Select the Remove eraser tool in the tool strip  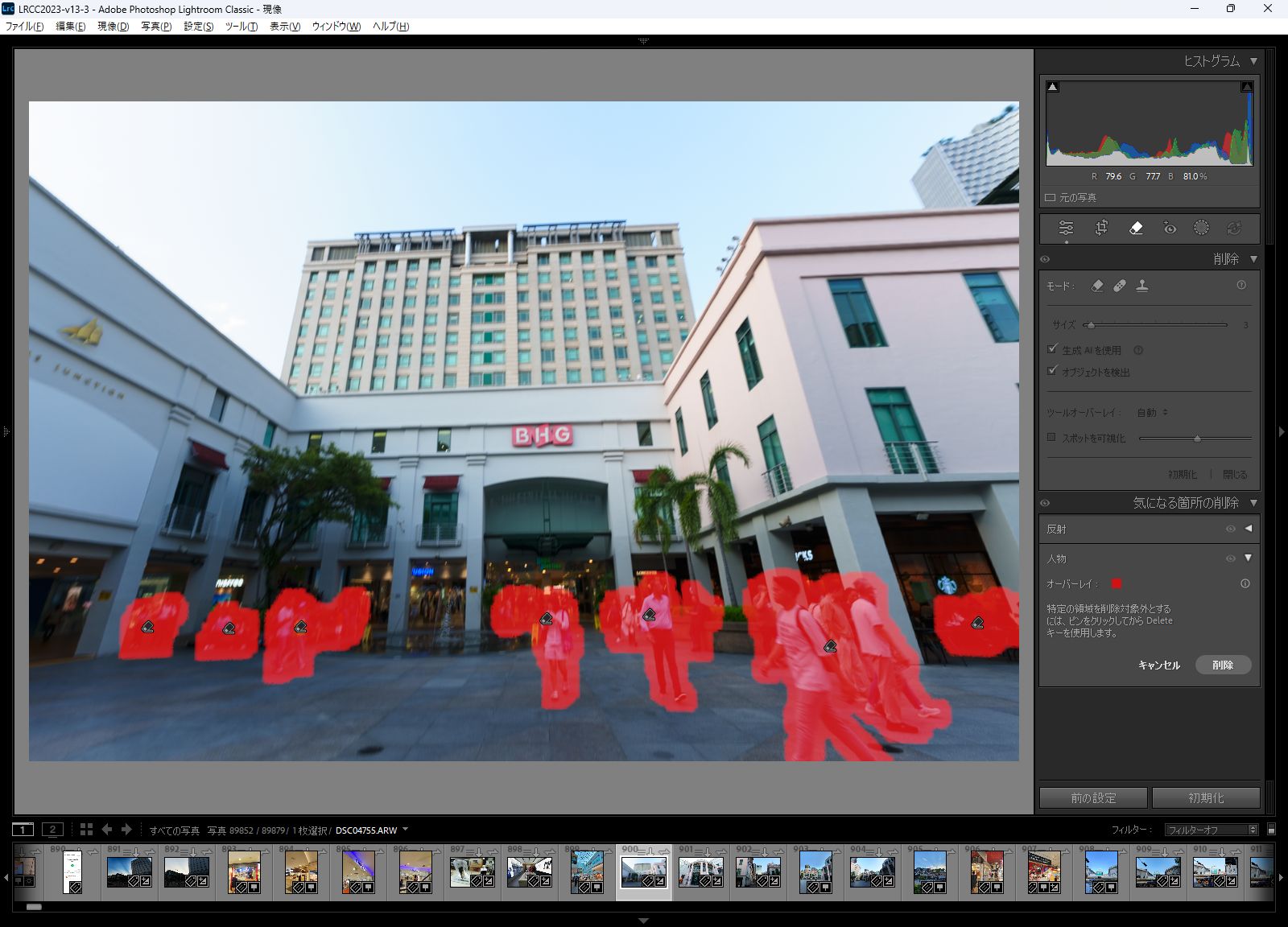tap(1136, 228)
